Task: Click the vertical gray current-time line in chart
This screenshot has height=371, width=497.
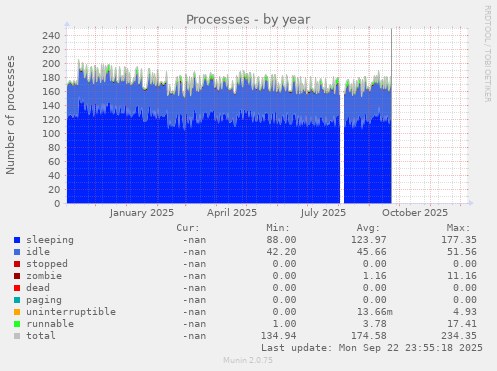Action: pyautogui.click(x=391, y=116)
